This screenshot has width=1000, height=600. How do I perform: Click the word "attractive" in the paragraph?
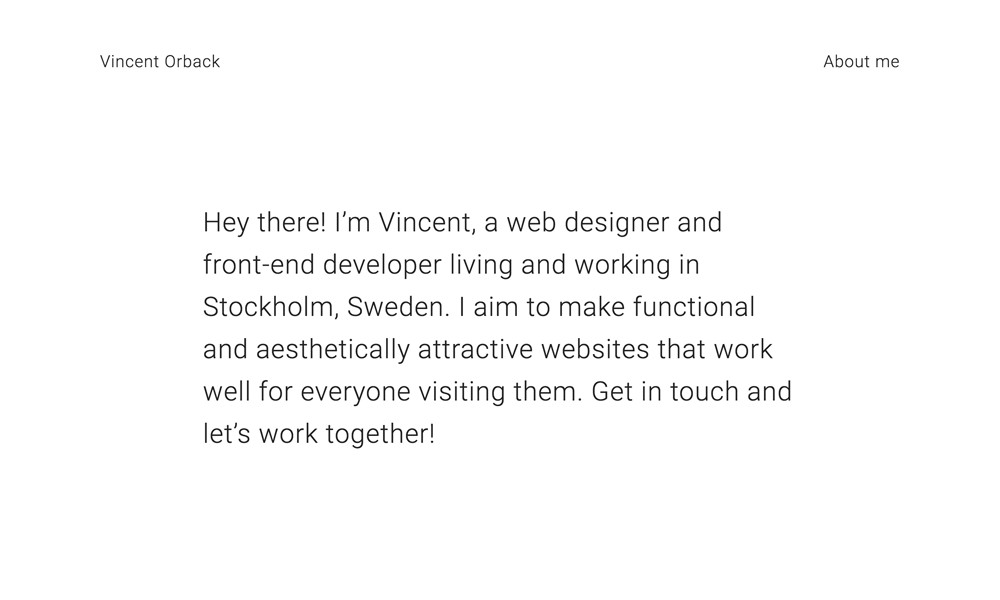475,350
